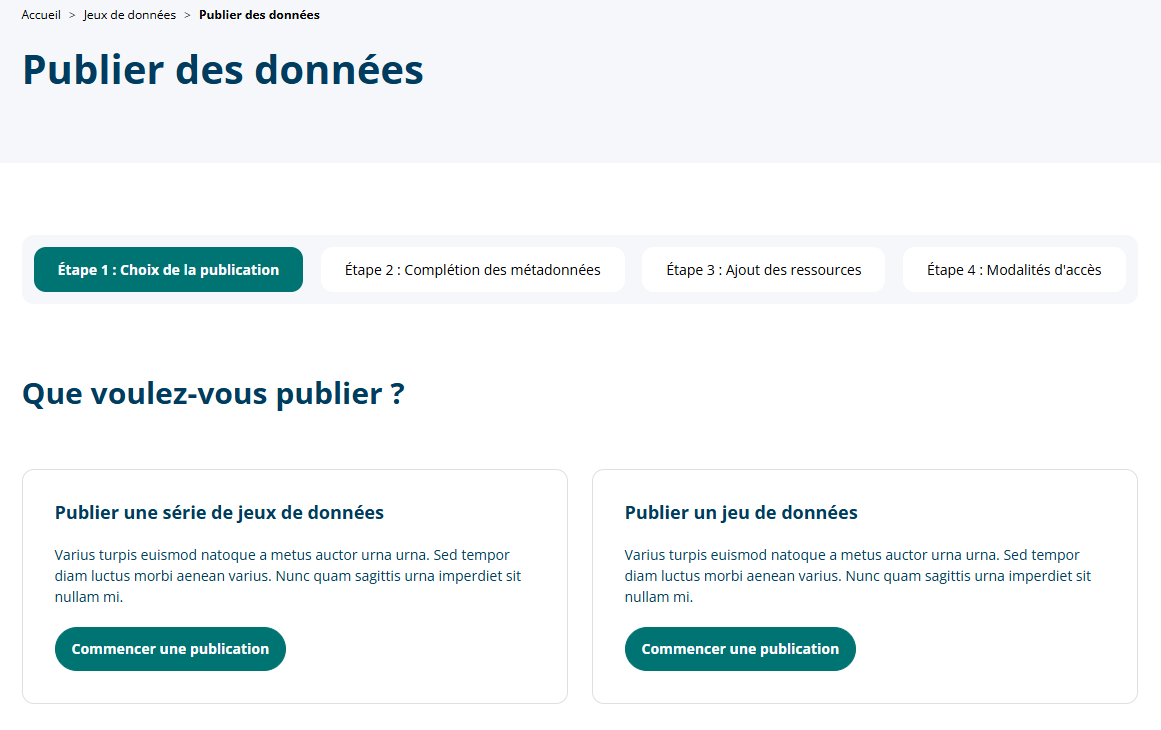Screen dimensions: 1161x730
Task: Click the Publier des données breadcrumb
Action: 259,15
